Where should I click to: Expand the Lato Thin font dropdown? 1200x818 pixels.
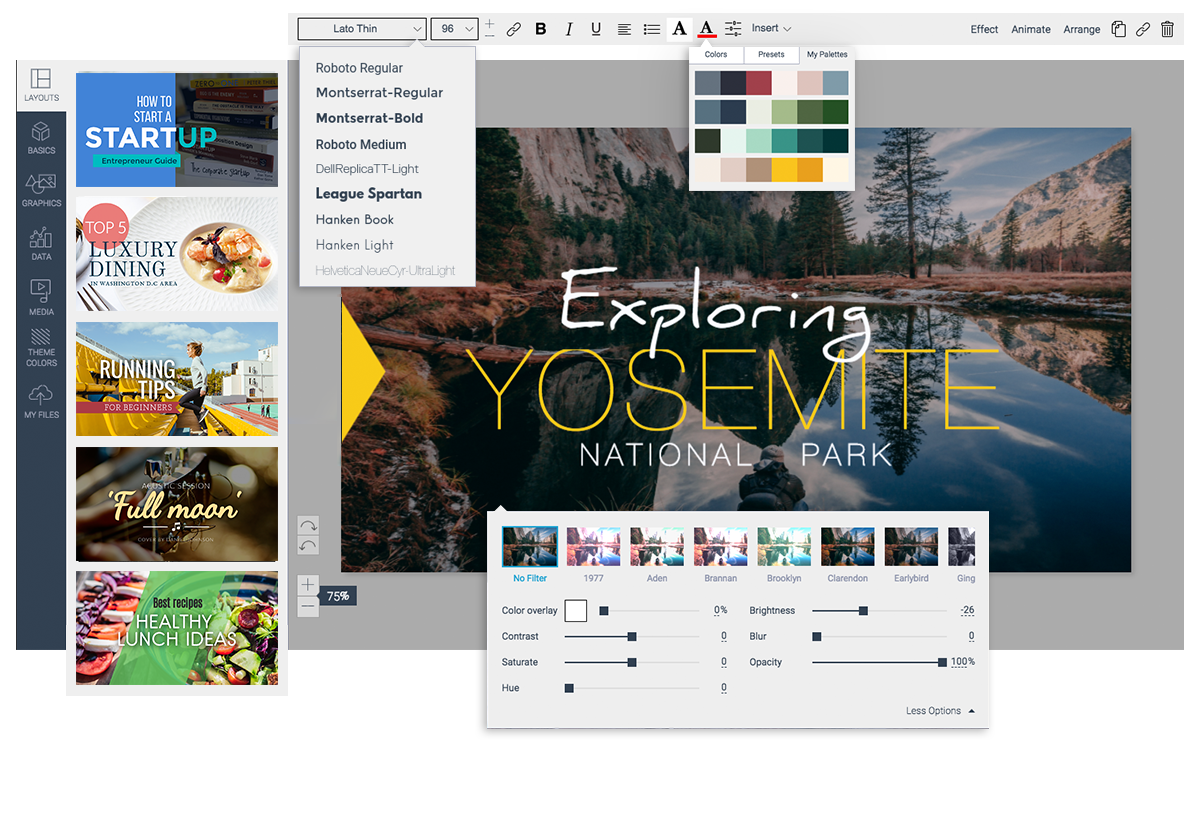click(362, 29)
